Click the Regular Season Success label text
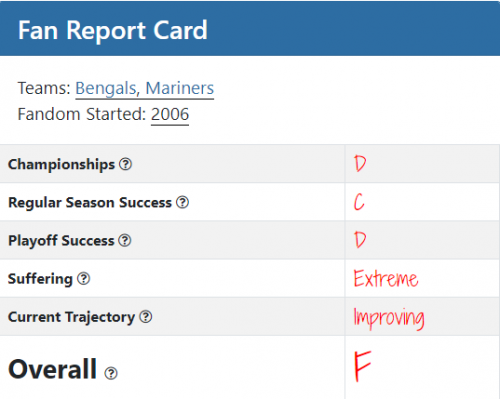 pos(90,202)
